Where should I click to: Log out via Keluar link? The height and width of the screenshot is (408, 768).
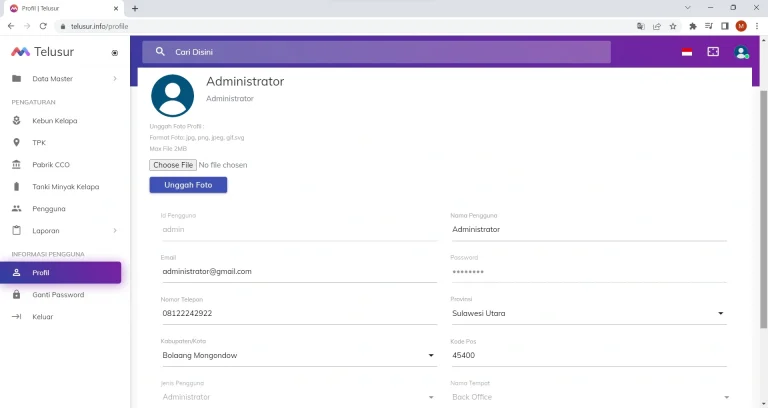[x=43, y=317]
